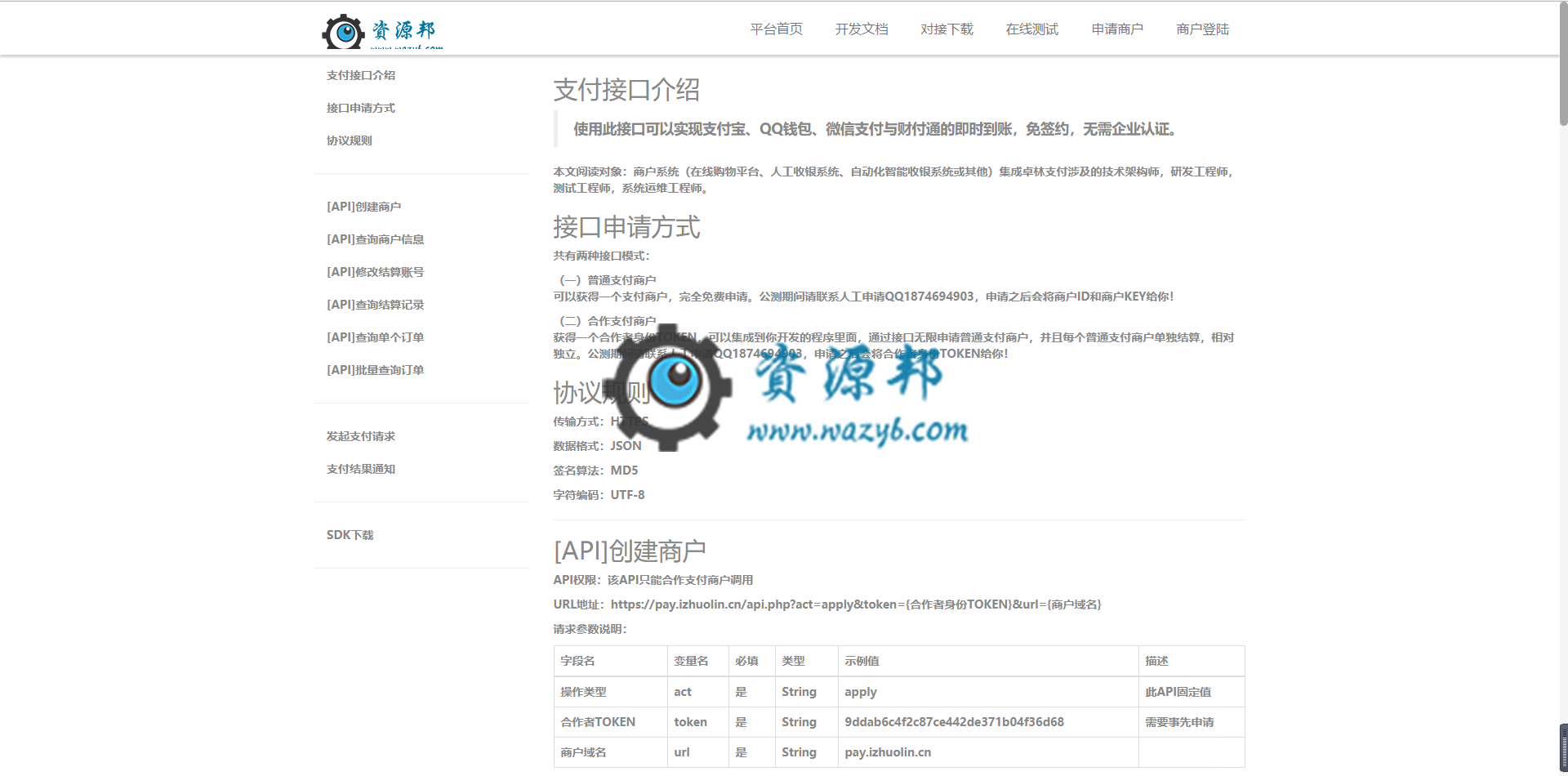Go to 对接下载 in the top navigation
The height and width of the screenshot is (776, 1568).
tap(947, 29)
